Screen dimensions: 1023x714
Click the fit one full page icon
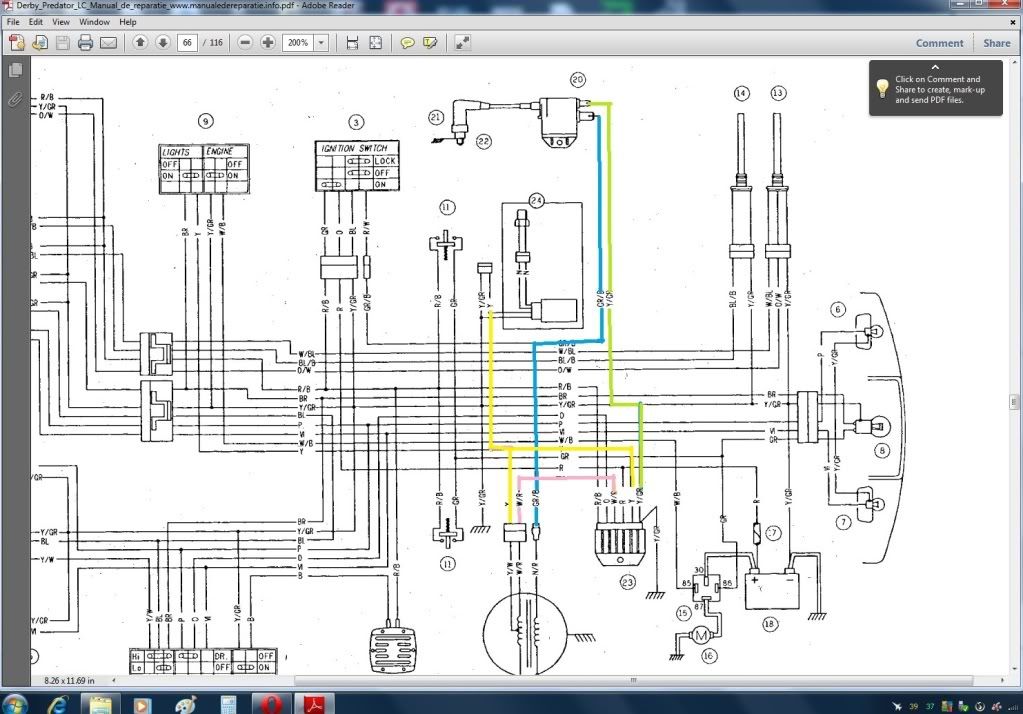click(x=375, y=43)
